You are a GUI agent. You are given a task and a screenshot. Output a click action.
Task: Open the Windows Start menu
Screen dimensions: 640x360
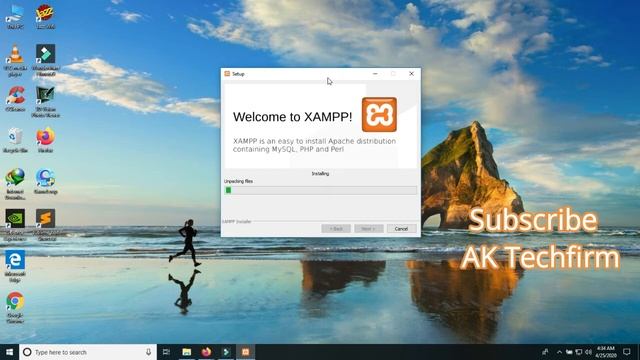click(x=9, y=352)
